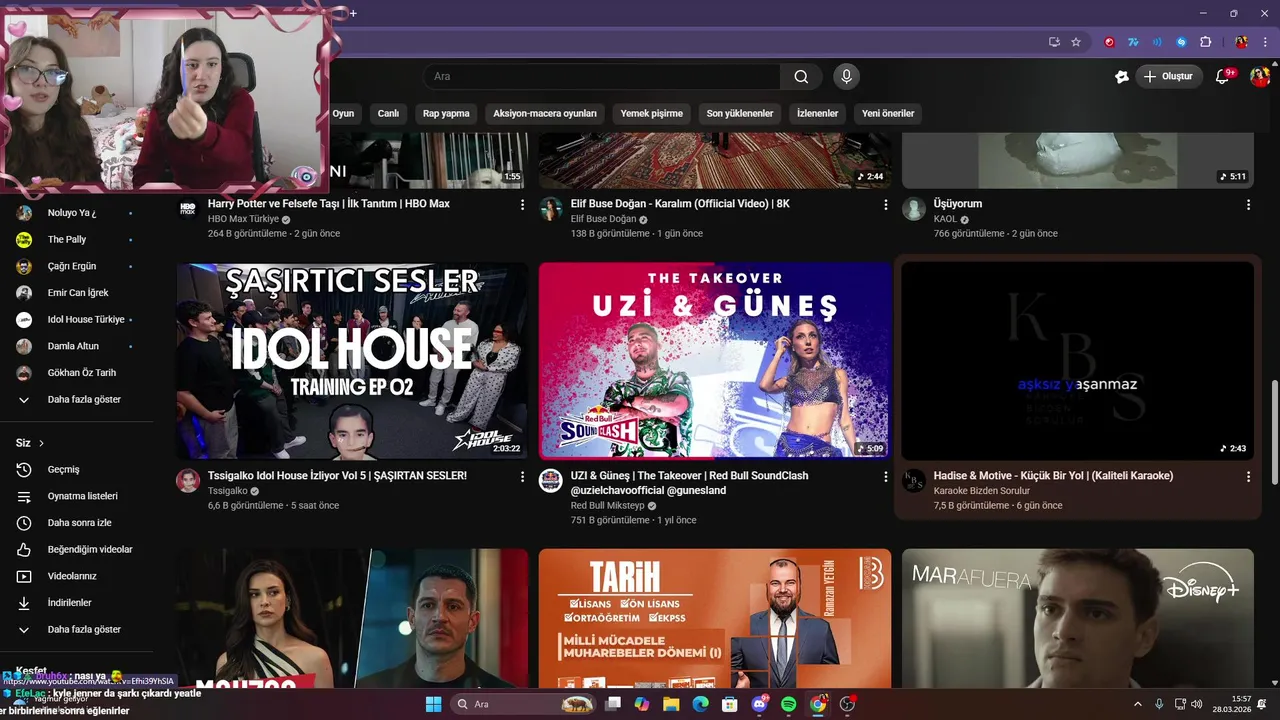Select the Rap yapma filter chip
The width and height of the screenshot is (1280, 720).
click(446, 113)
